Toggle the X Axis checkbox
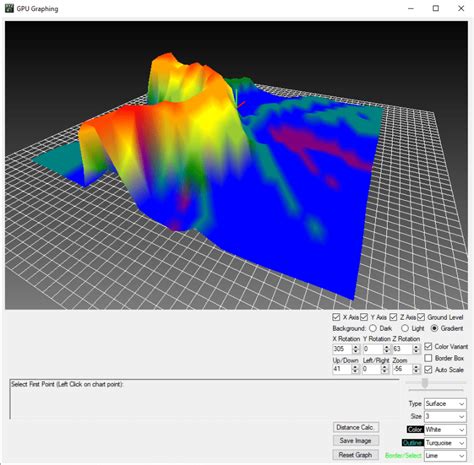This screenshot has height=465, width=474. (x=336, y=317)
